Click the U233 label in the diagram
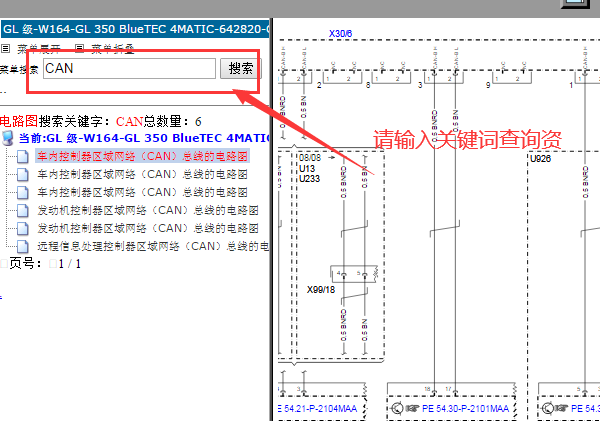This screenshot has width=600, height=421. coord(309,178)
